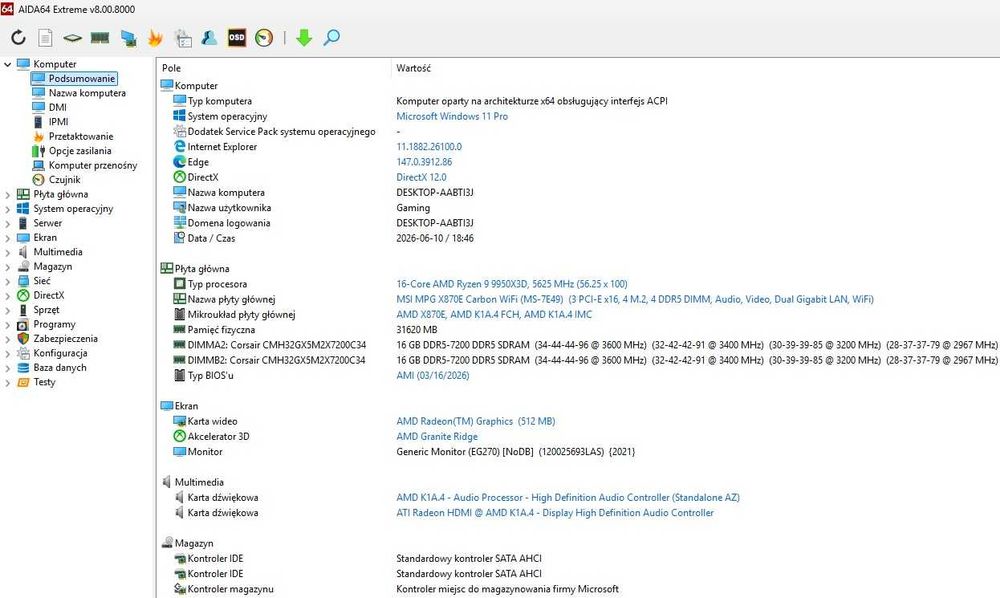The image size is (1000, 598).
Task: Open the MSI MPG X870E Carbon WiFi link
Action: [x=635, y=299]
